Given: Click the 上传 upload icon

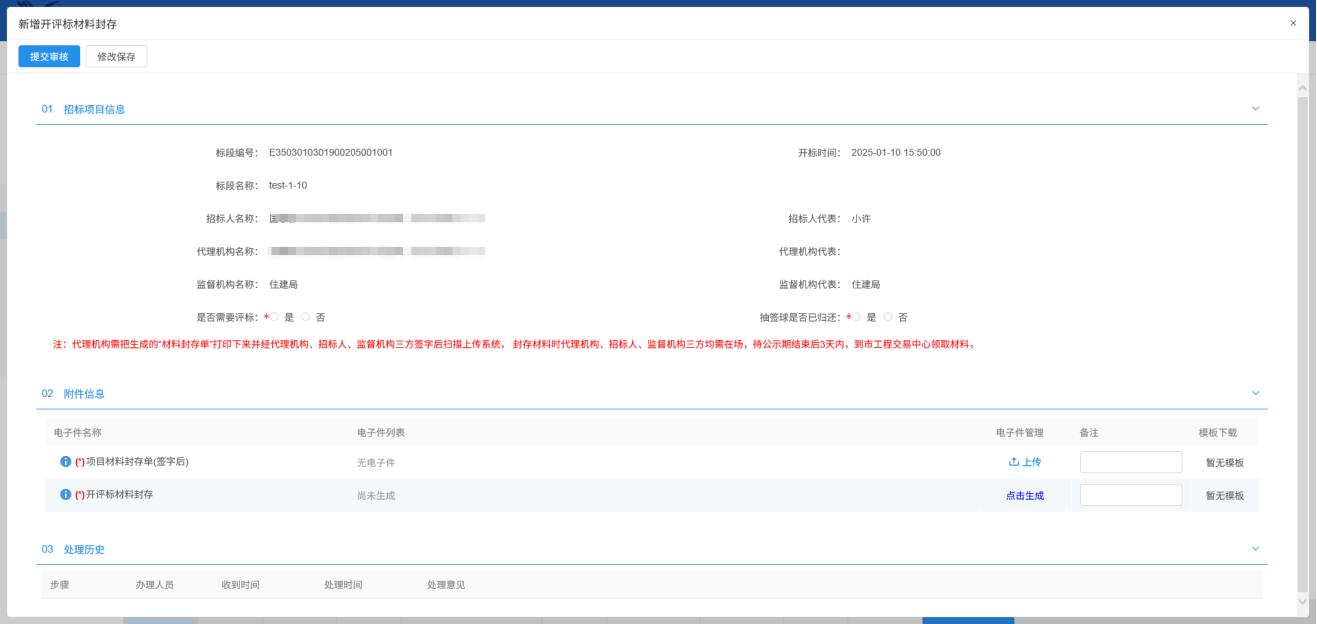Looking at the screenshot, I should pyautogui.click(x=1014, y=462).
